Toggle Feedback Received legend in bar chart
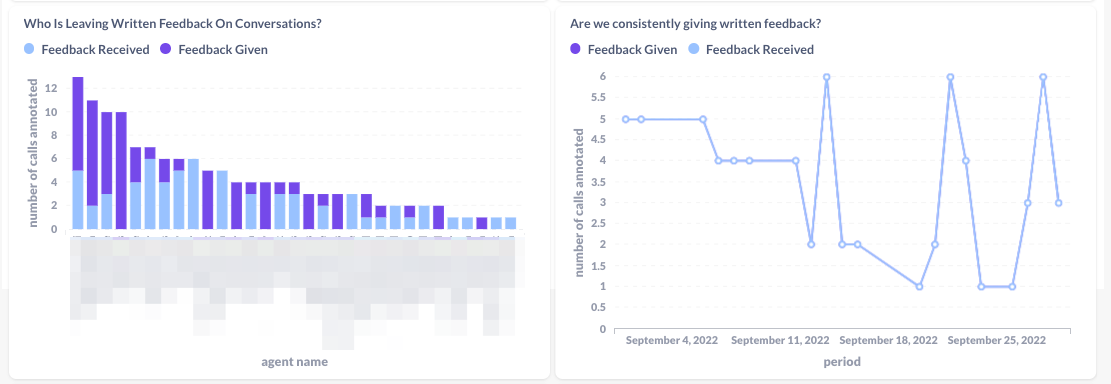Viewport: 1111px width, 384px height. pyautogui.click(x=86, y=50)
